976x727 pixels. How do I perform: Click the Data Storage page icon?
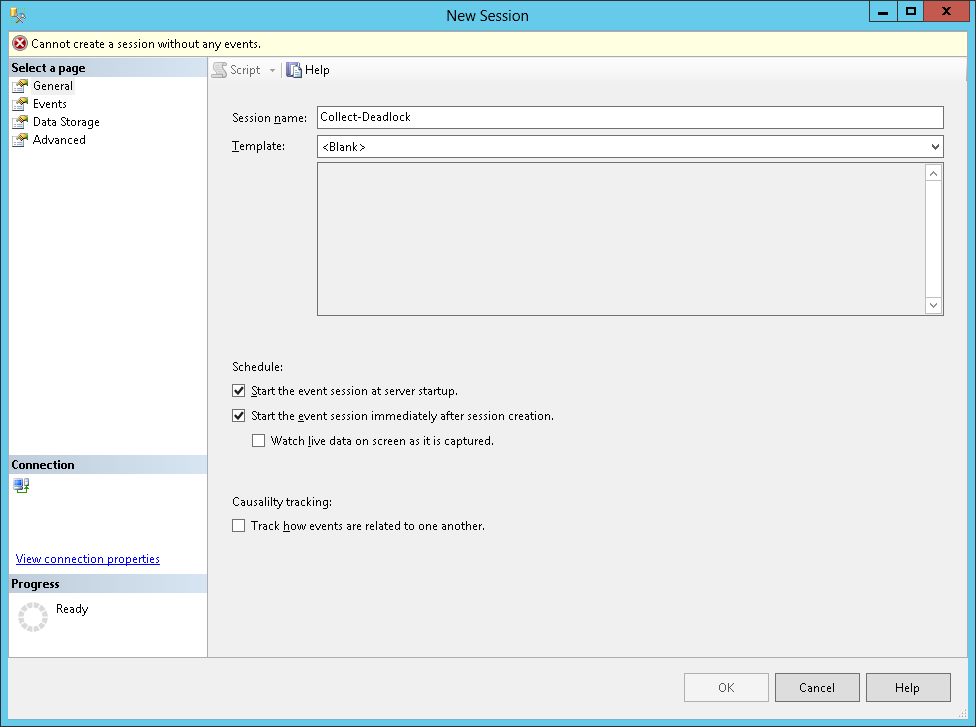(x=20, y=122)
